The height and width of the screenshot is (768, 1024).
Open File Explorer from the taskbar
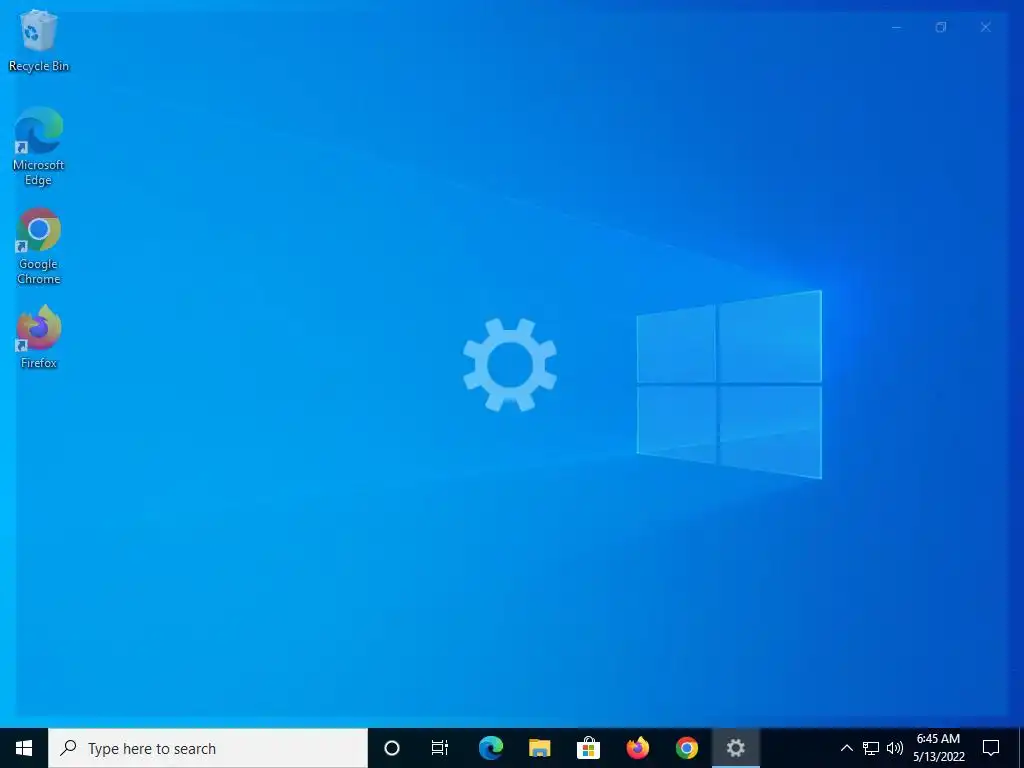click(539, 748)
